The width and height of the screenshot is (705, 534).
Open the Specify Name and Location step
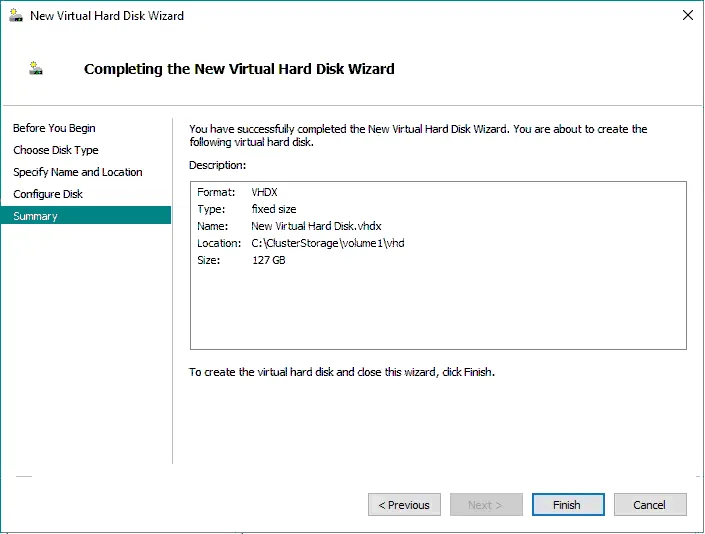[78, 172]
